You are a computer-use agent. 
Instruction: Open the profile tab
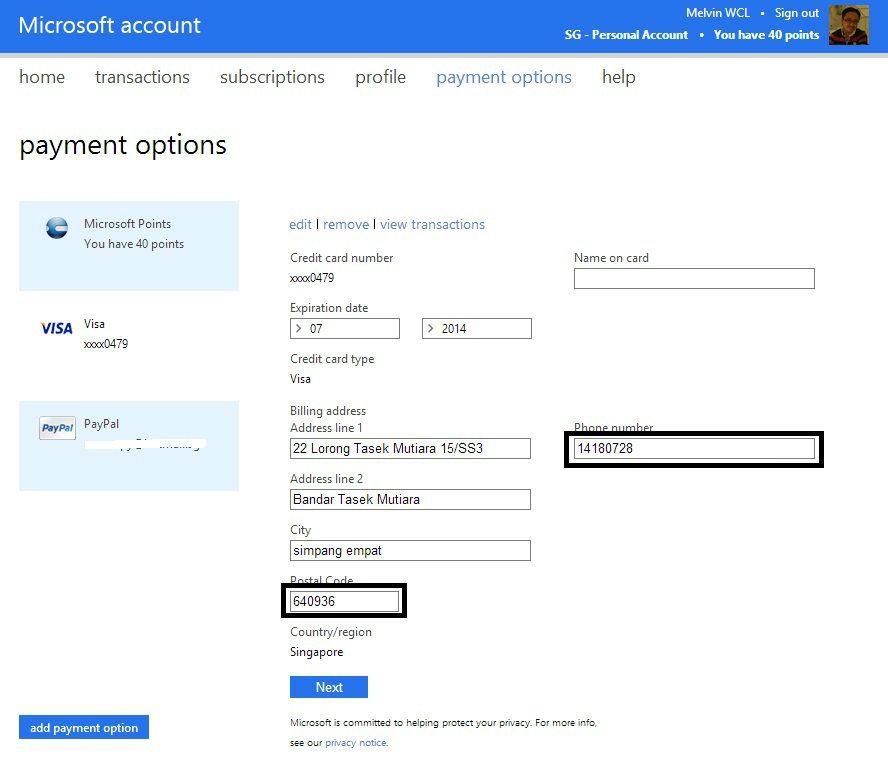381,77
